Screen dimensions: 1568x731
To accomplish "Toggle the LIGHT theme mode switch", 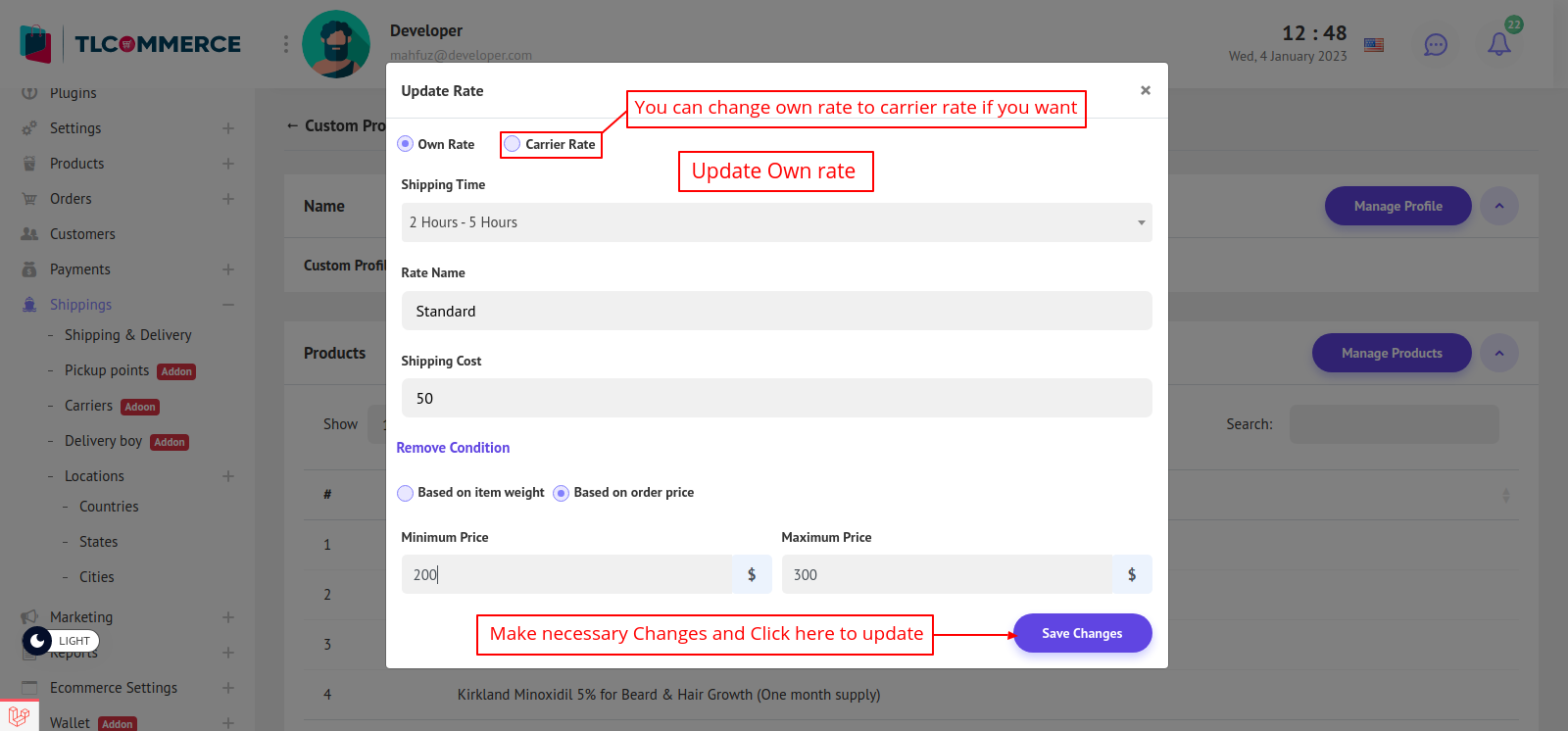I will pos(61,641).
